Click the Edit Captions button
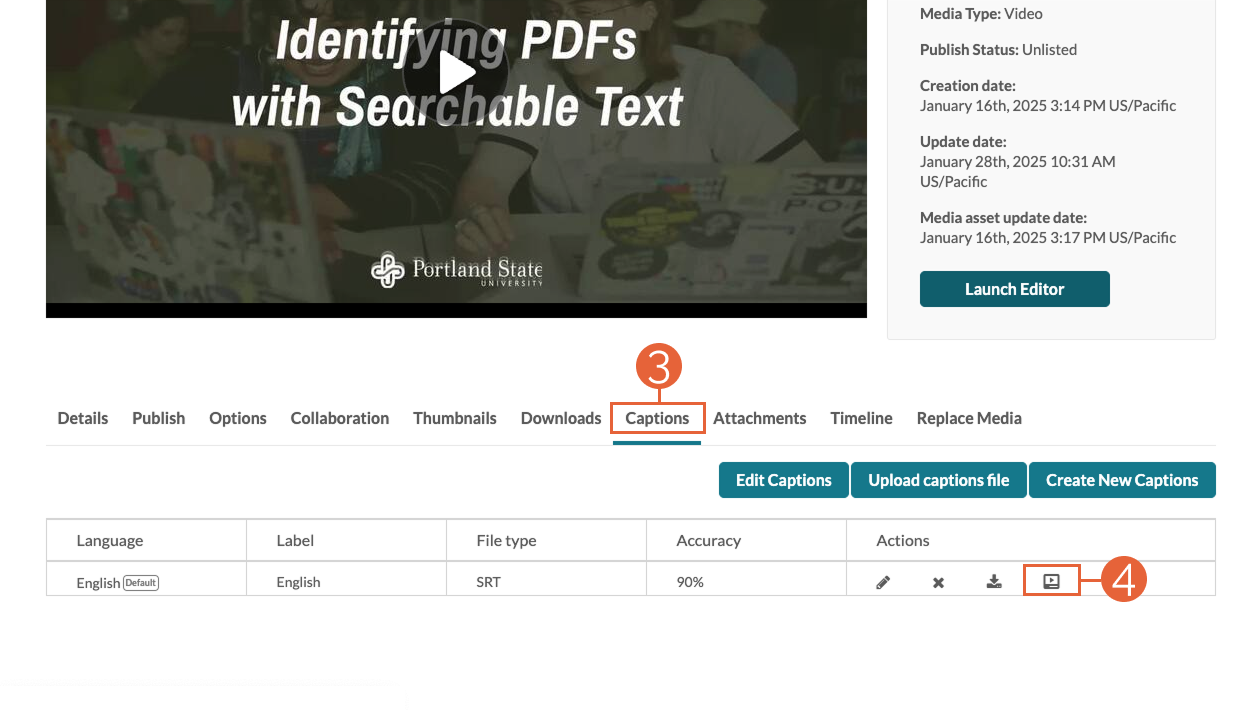Screen dimensions: 1260x710 click(784, 480)
